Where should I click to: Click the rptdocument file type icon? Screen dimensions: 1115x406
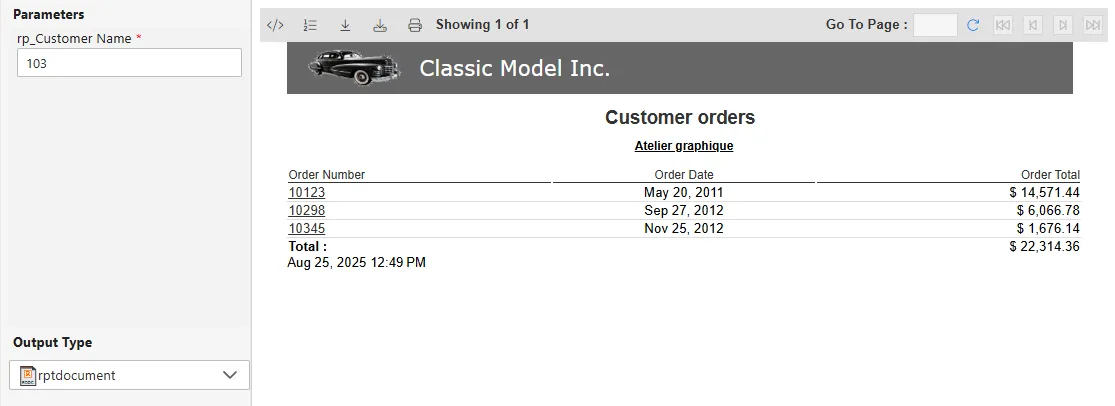[x=28, y=375]
